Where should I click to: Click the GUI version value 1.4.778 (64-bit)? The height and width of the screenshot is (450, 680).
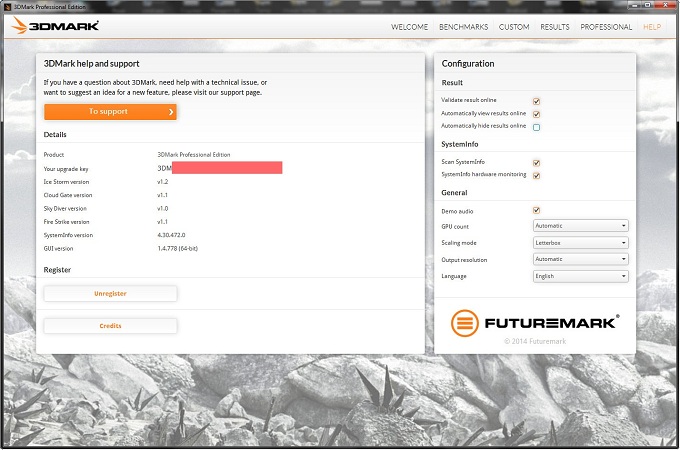click(177, 248)
